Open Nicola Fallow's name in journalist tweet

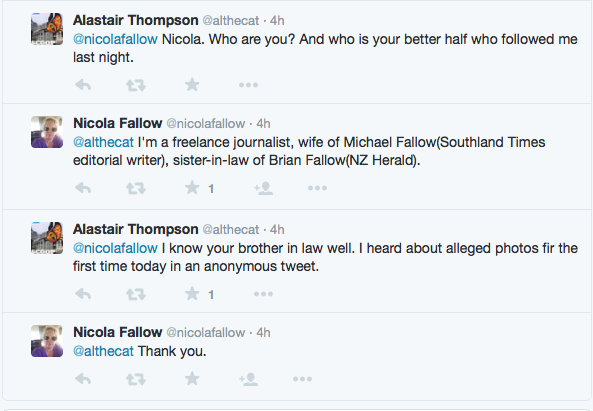[118, 123]
